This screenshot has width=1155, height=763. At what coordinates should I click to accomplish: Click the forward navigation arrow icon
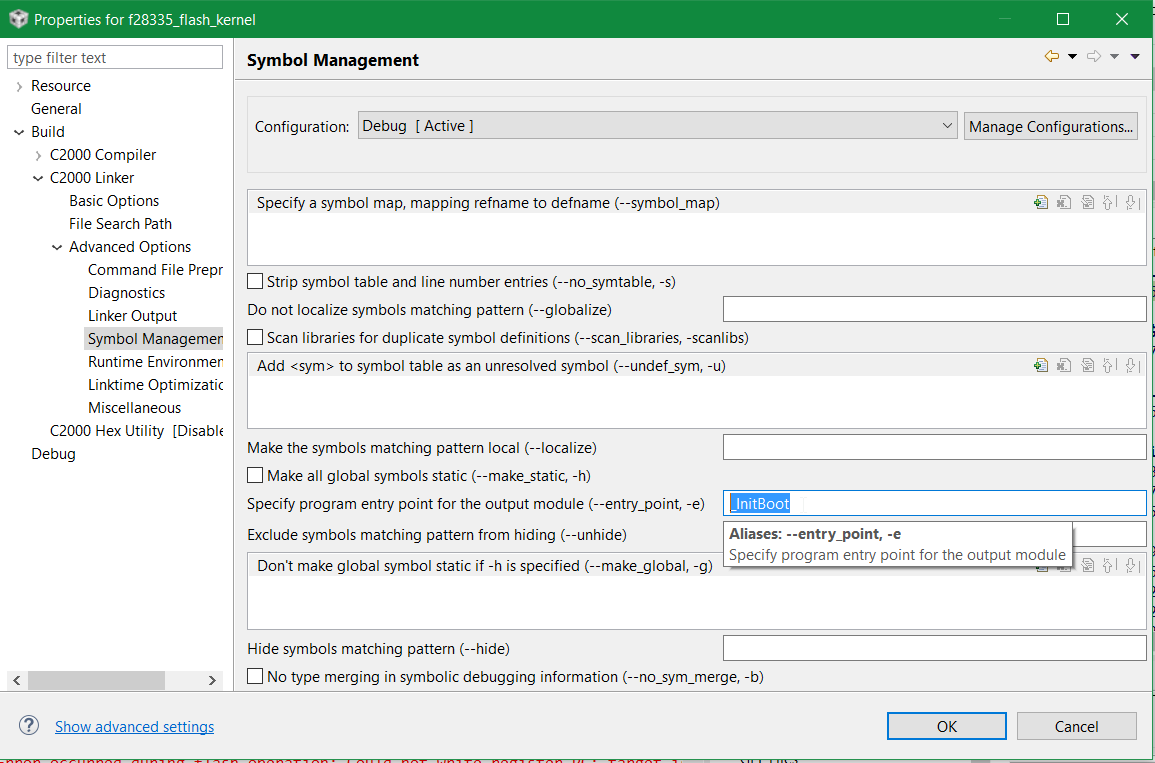(1094, 57)
